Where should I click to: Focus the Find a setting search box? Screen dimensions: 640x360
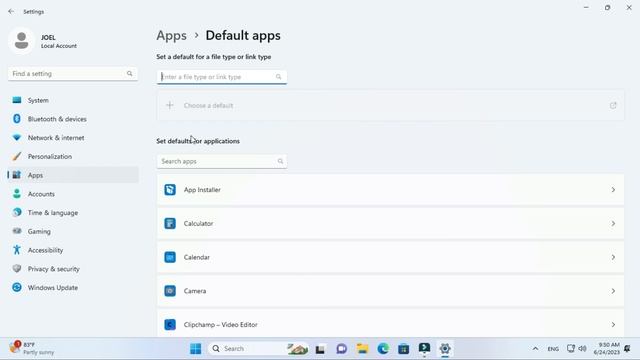coord(73,74)
